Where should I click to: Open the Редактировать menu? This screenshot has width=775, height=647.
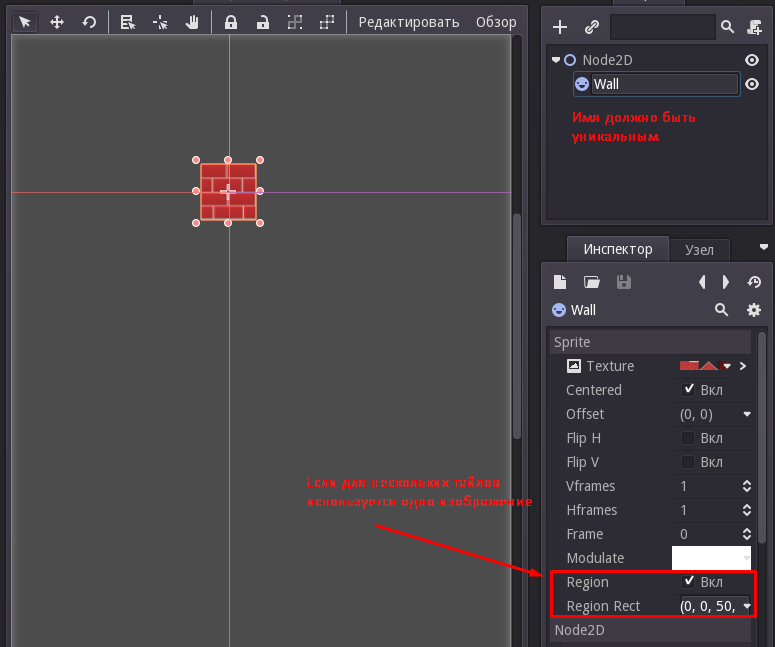409,22
